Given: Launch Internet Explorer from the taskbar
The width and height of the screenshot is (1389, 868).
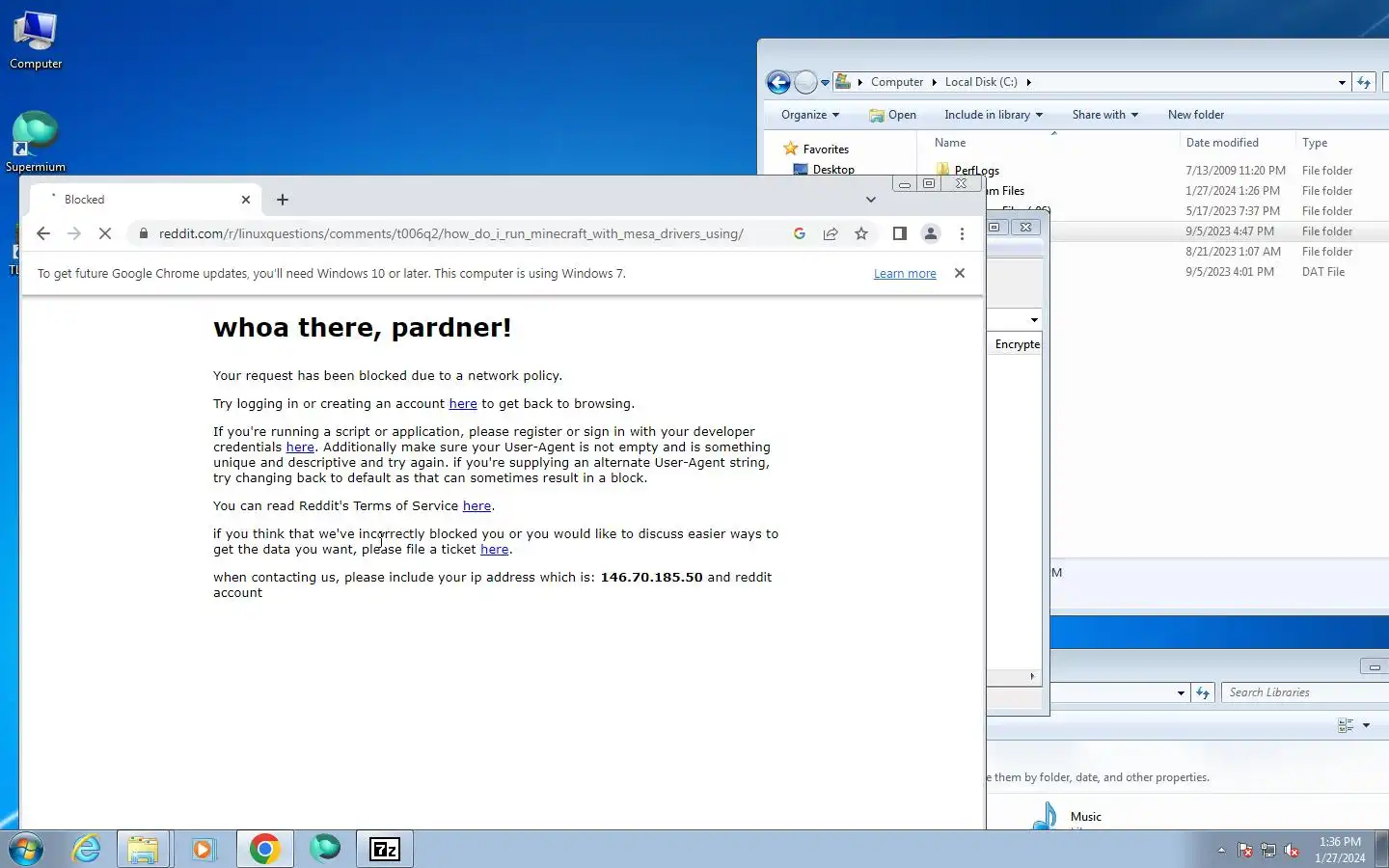Looking at the screenshot, I should [x=87, y=849].
